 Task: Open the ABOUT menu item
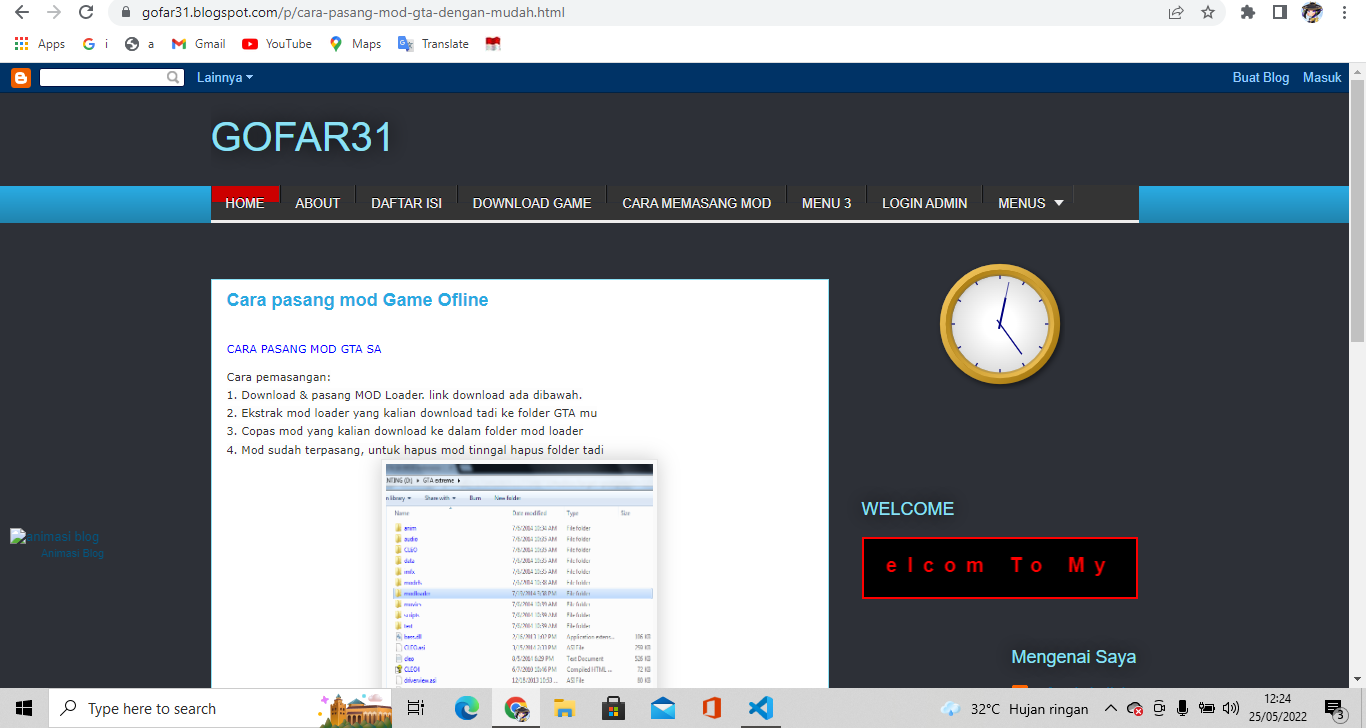click(x=318, y=203)
